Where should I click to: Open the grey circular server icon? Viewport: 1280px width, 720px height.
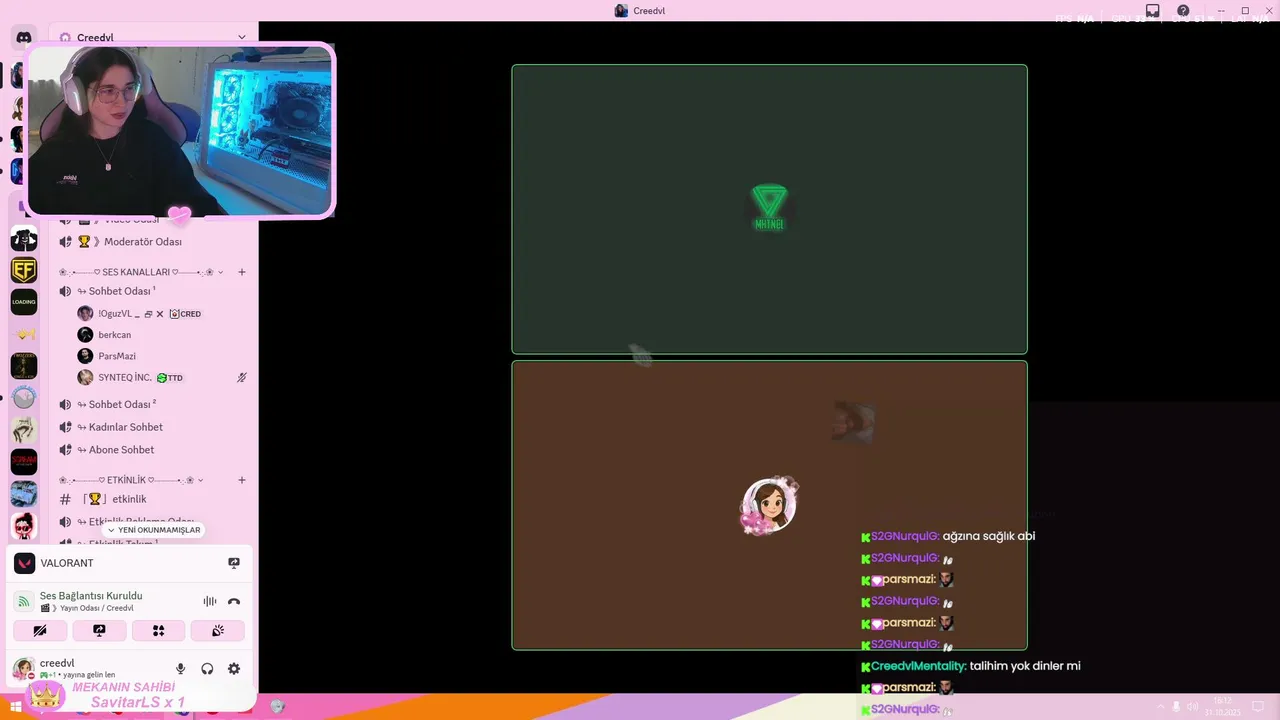click(x=24, y=398)
